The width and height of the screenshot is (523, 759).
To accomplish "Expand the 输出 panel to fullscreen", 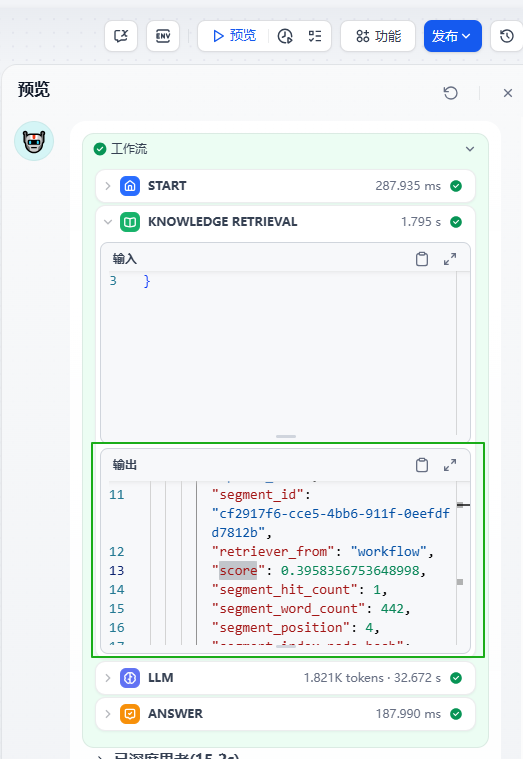I will 450,465.
